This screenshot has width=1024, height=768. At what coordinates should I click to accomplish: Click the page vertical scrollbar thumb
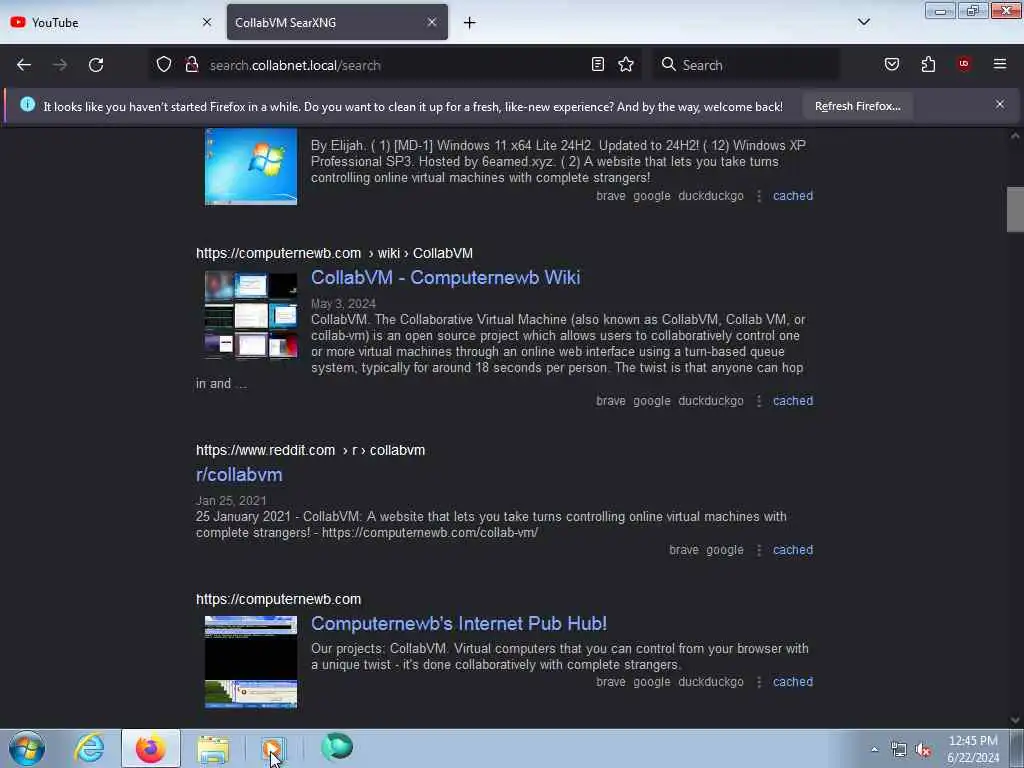pos(1015,210)
